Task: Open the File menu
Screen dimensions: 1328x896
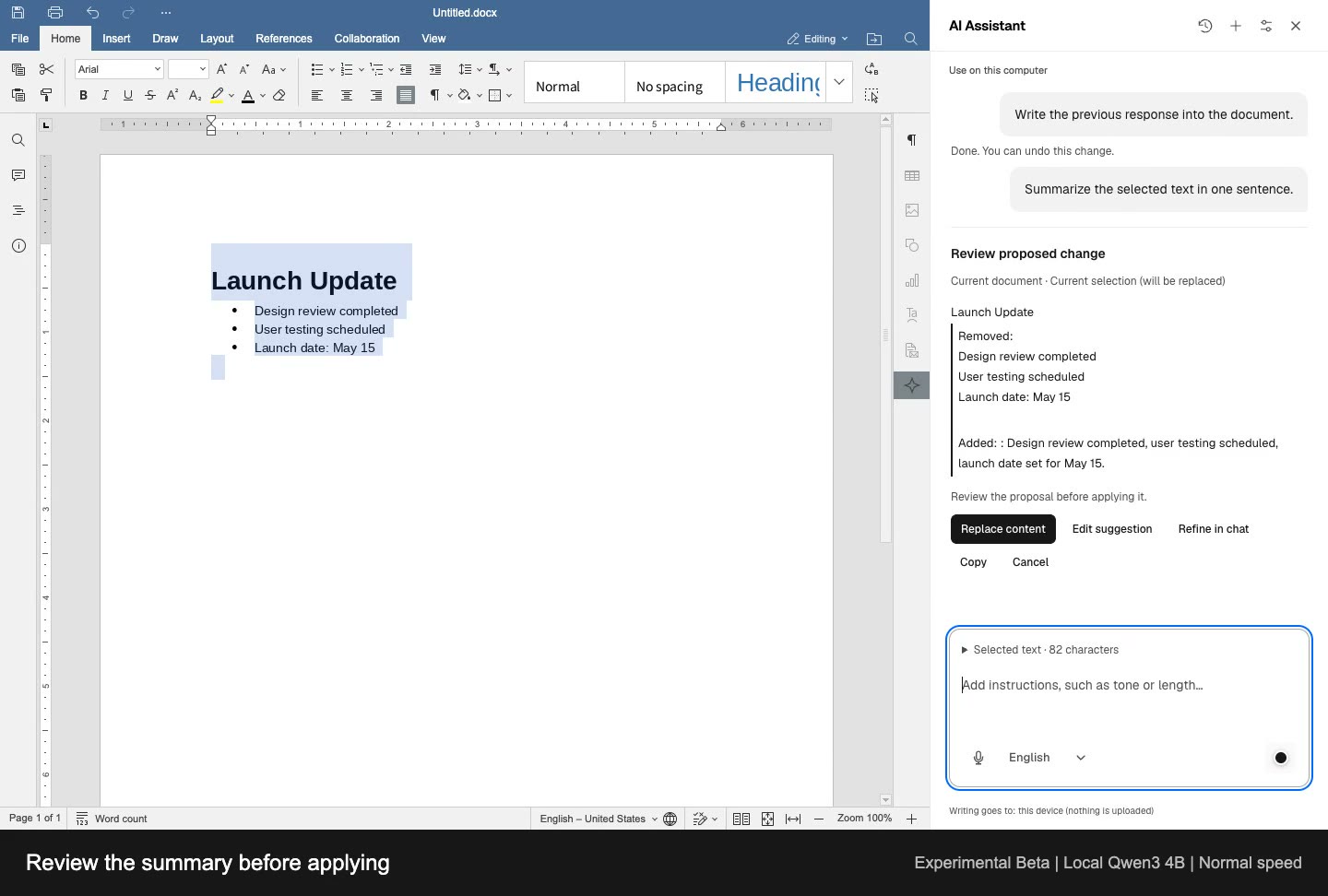Action: 19,39
